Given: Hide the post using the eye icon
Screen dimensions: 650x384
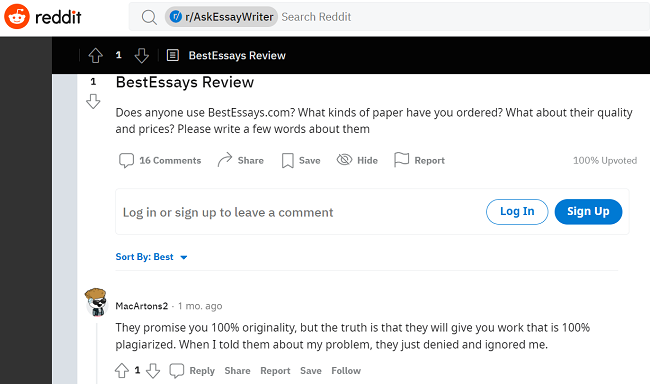Looking at the screenshot, I should pyautogui.click(x=357, y=160).
